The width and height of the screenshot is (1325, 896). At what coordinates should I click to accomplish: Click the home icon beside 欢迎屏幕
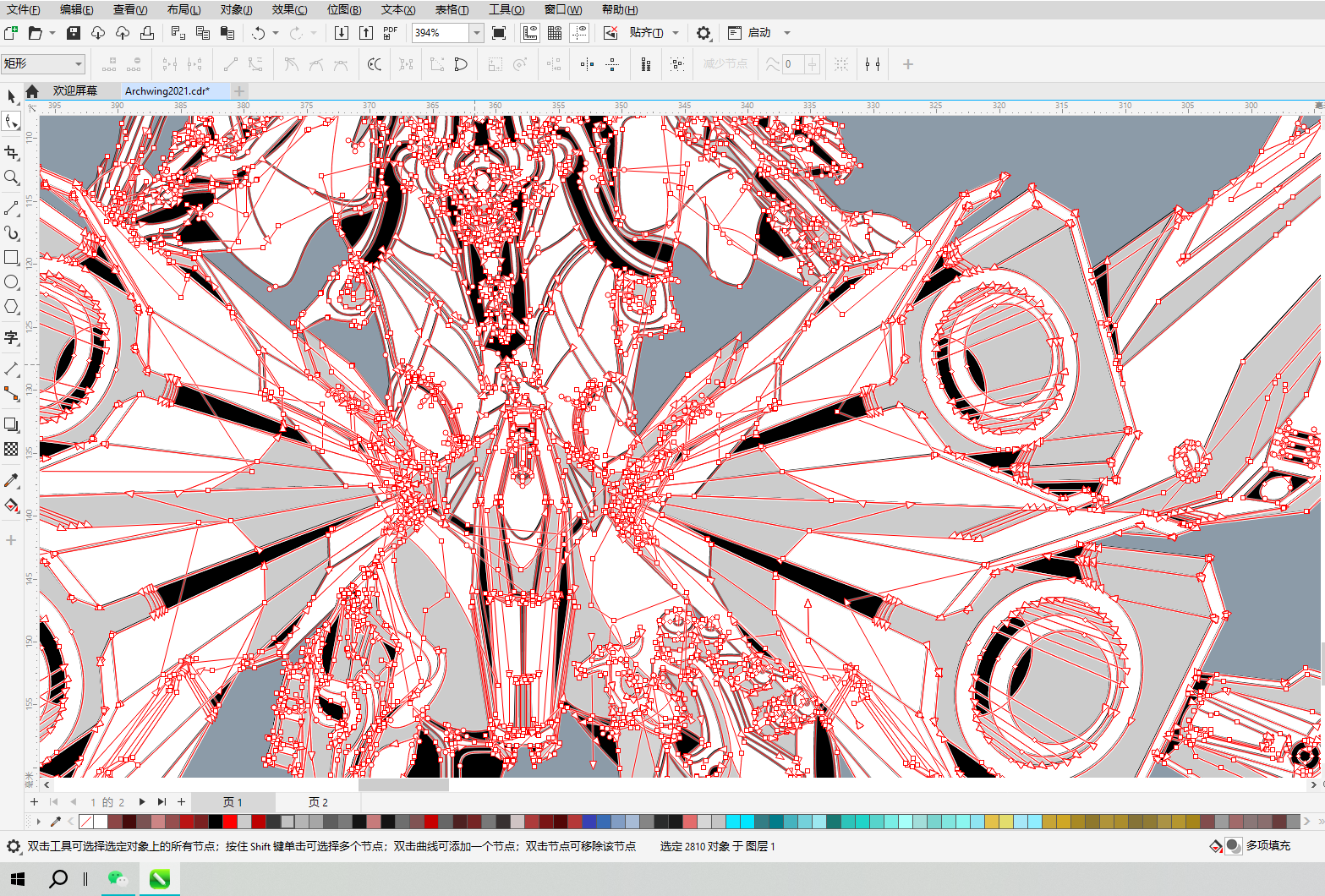32,91
